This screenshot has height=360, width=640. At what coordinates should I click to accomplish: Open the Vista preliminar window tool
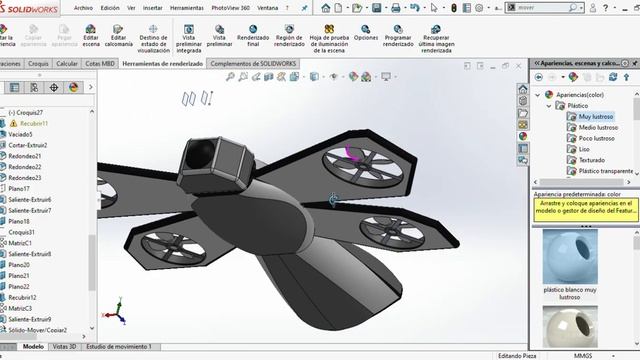tap(219, 35)
